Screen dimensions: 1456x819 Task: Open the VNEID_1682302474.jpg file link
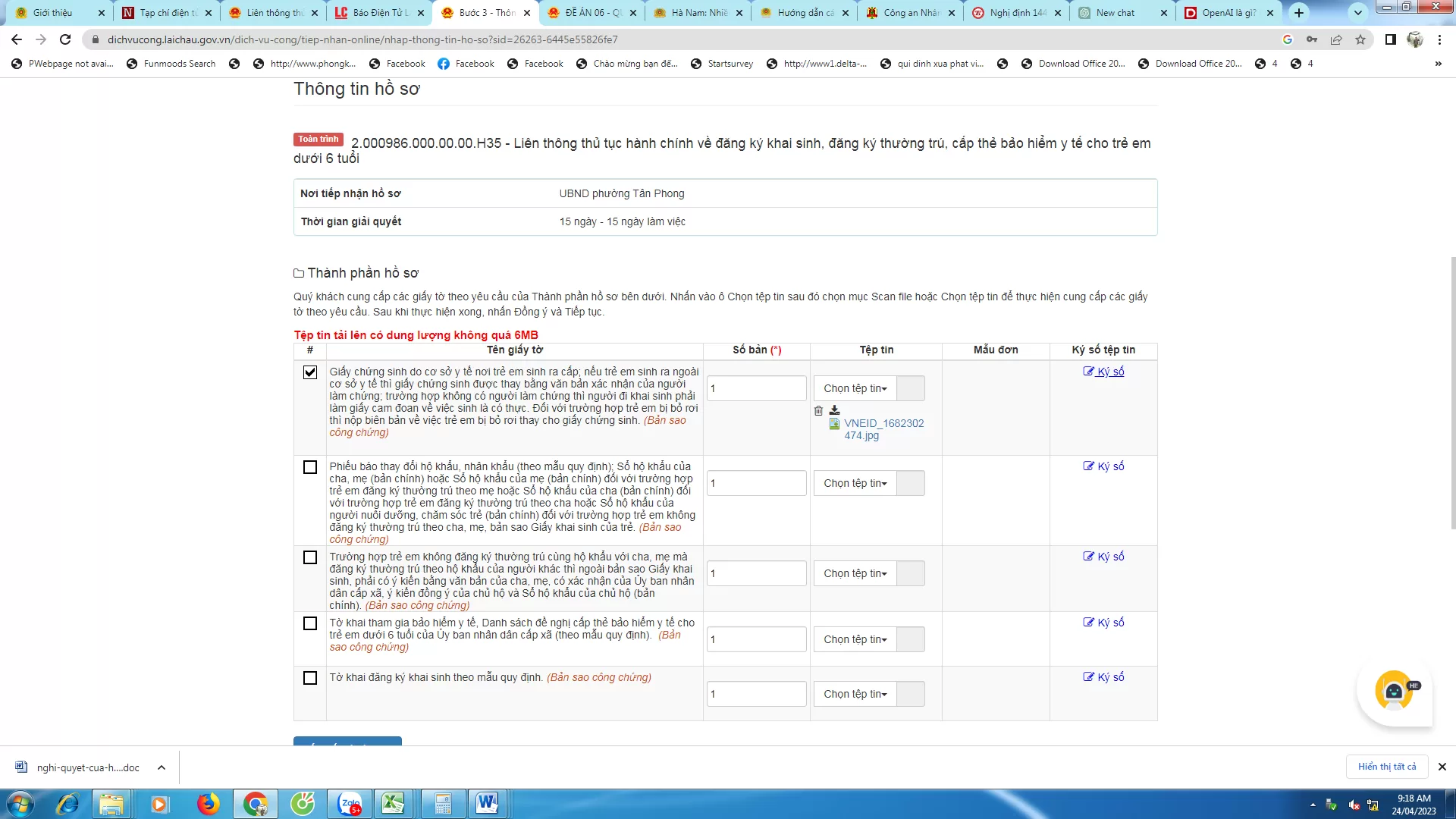pyautogui.click(x=883, y=429)
